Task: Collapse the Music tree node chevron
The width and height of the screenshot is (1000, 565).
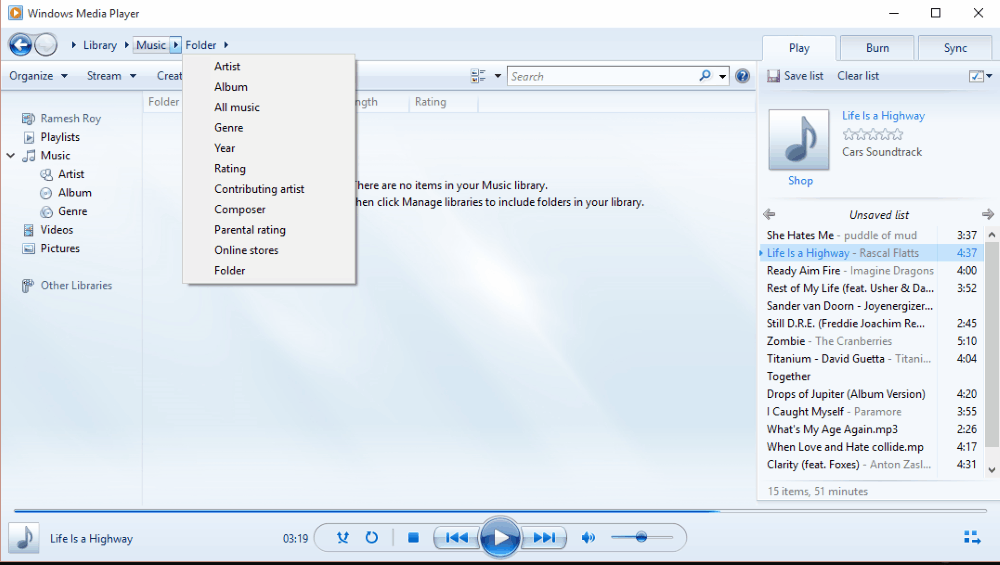Action: tap(11, 155)
